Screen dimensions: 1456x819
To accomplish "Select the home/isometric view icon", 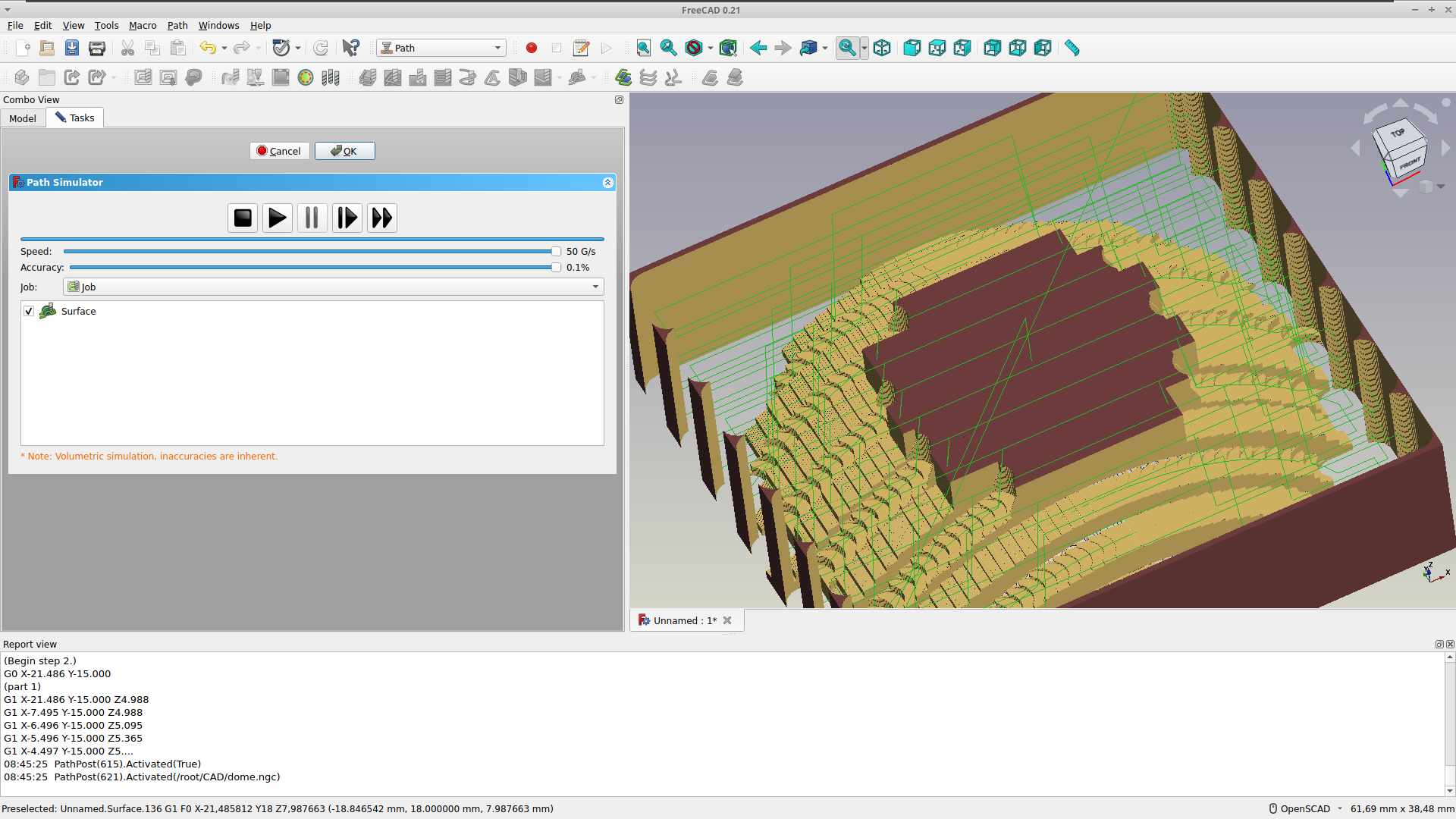I will 882,47.
